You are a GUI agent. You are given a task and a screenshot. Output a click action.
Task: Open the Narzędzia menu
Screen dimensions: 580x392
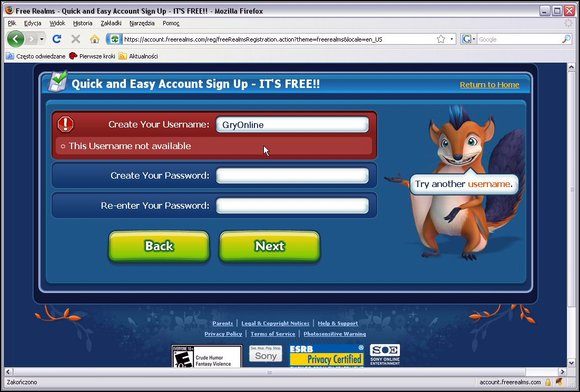pyautogui.click(x=142, y=23)
